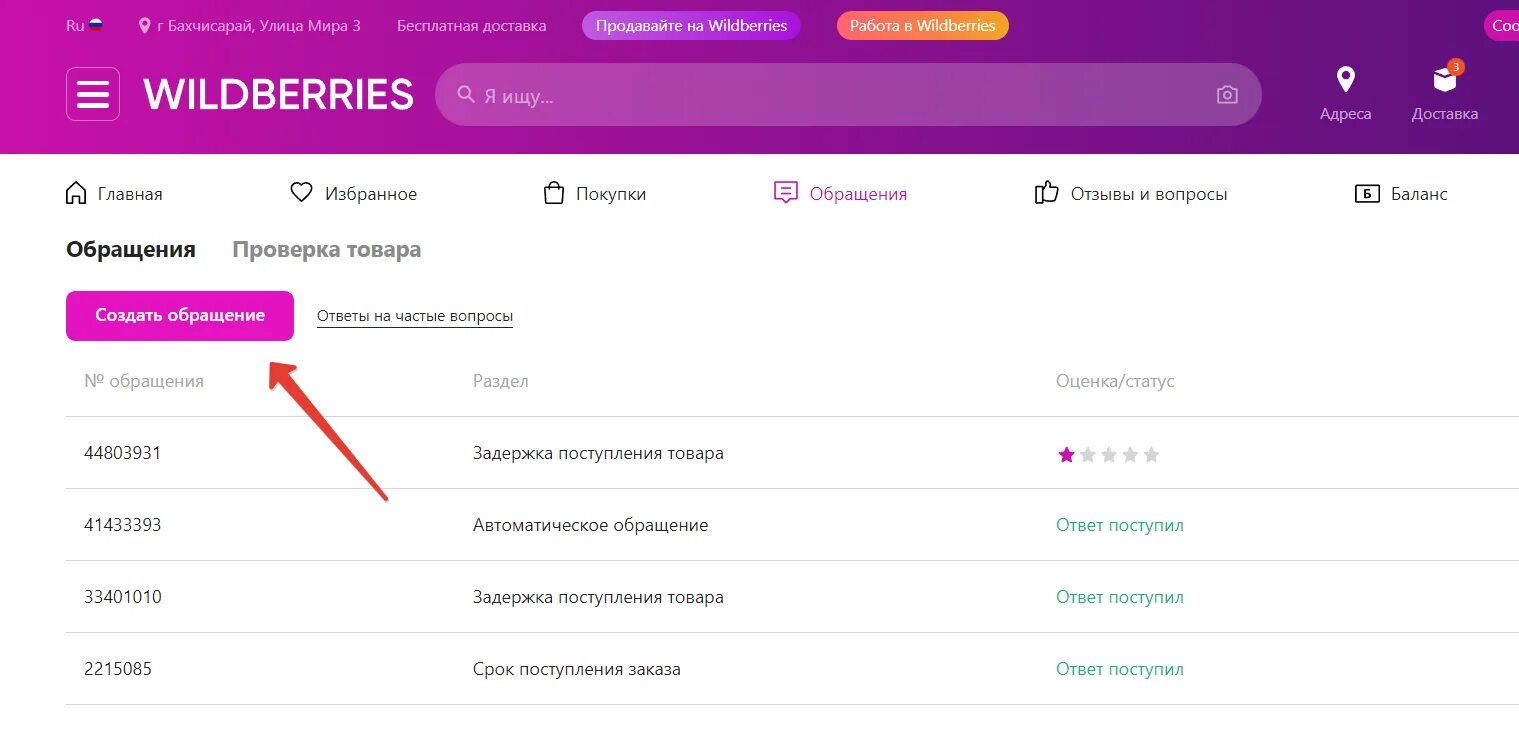Open pickup Addresses map pin icon

[x=1346, y=80]
